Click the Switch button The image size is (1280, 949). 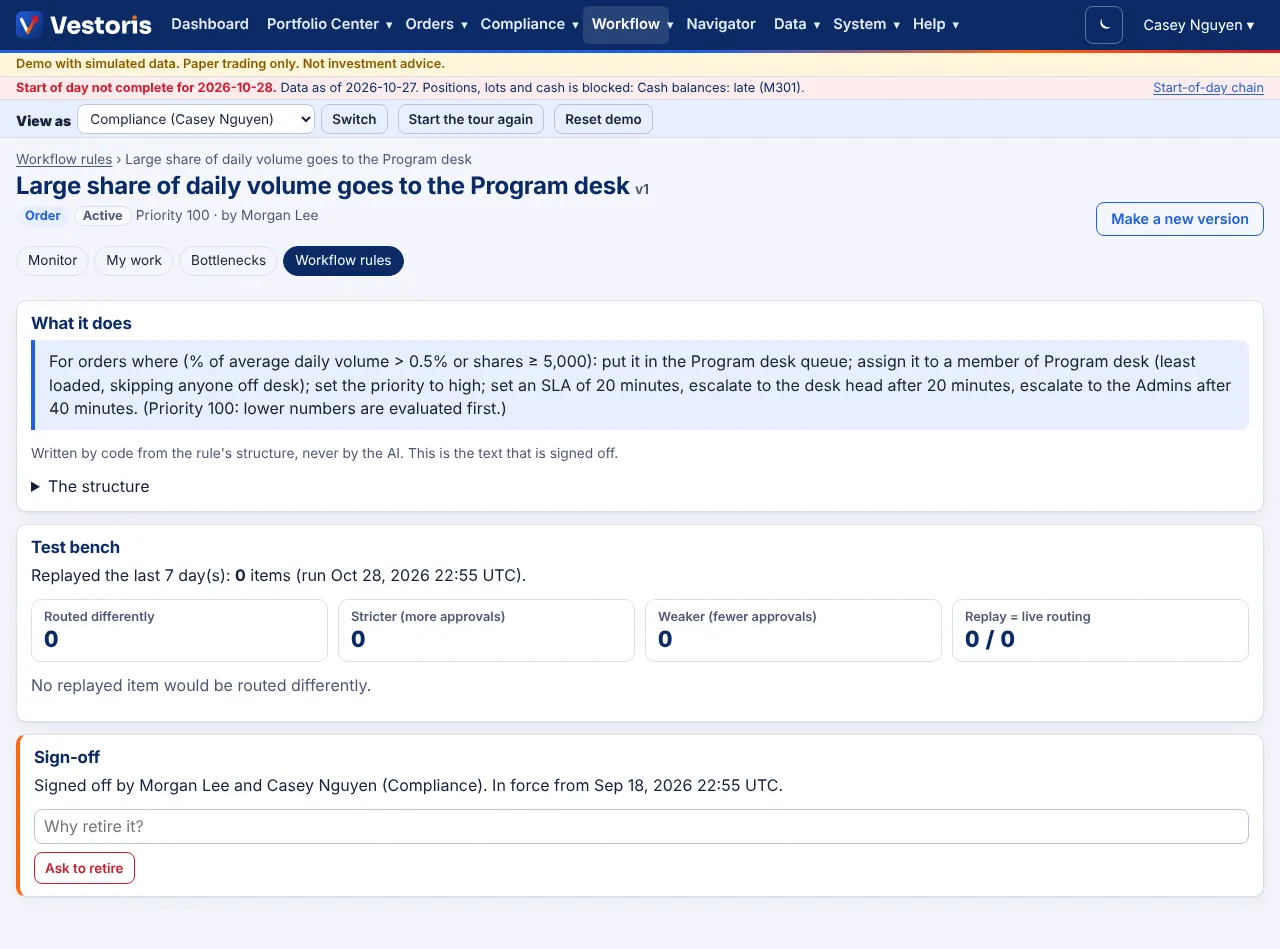tap(354, 119)
